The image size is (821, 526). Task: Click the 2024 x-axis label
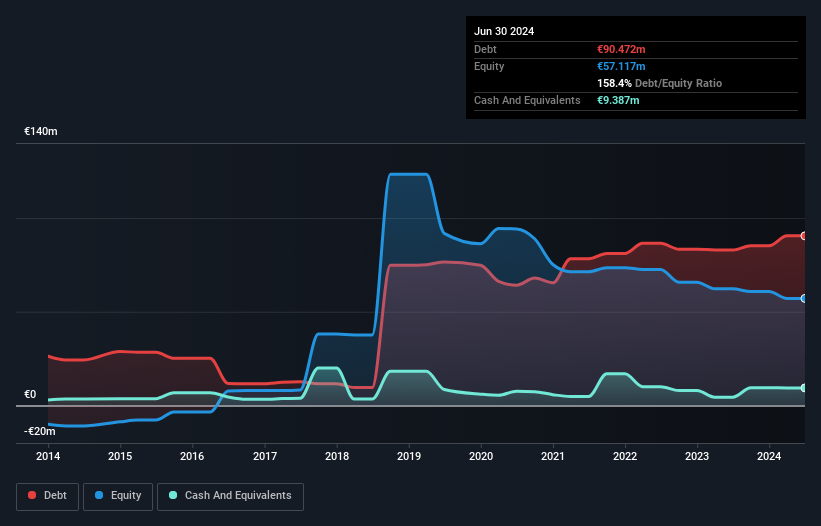click(769, 456)
